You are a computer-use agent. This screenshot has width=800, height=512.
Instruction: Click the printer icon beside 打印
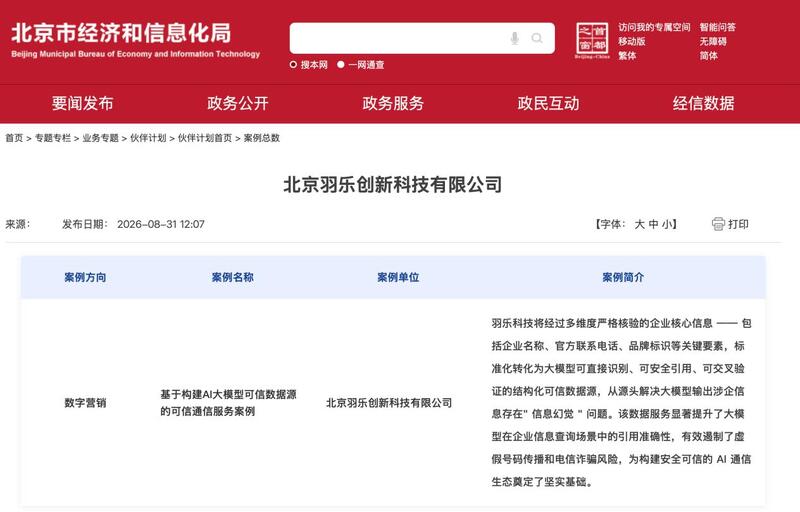click(718, 224)
